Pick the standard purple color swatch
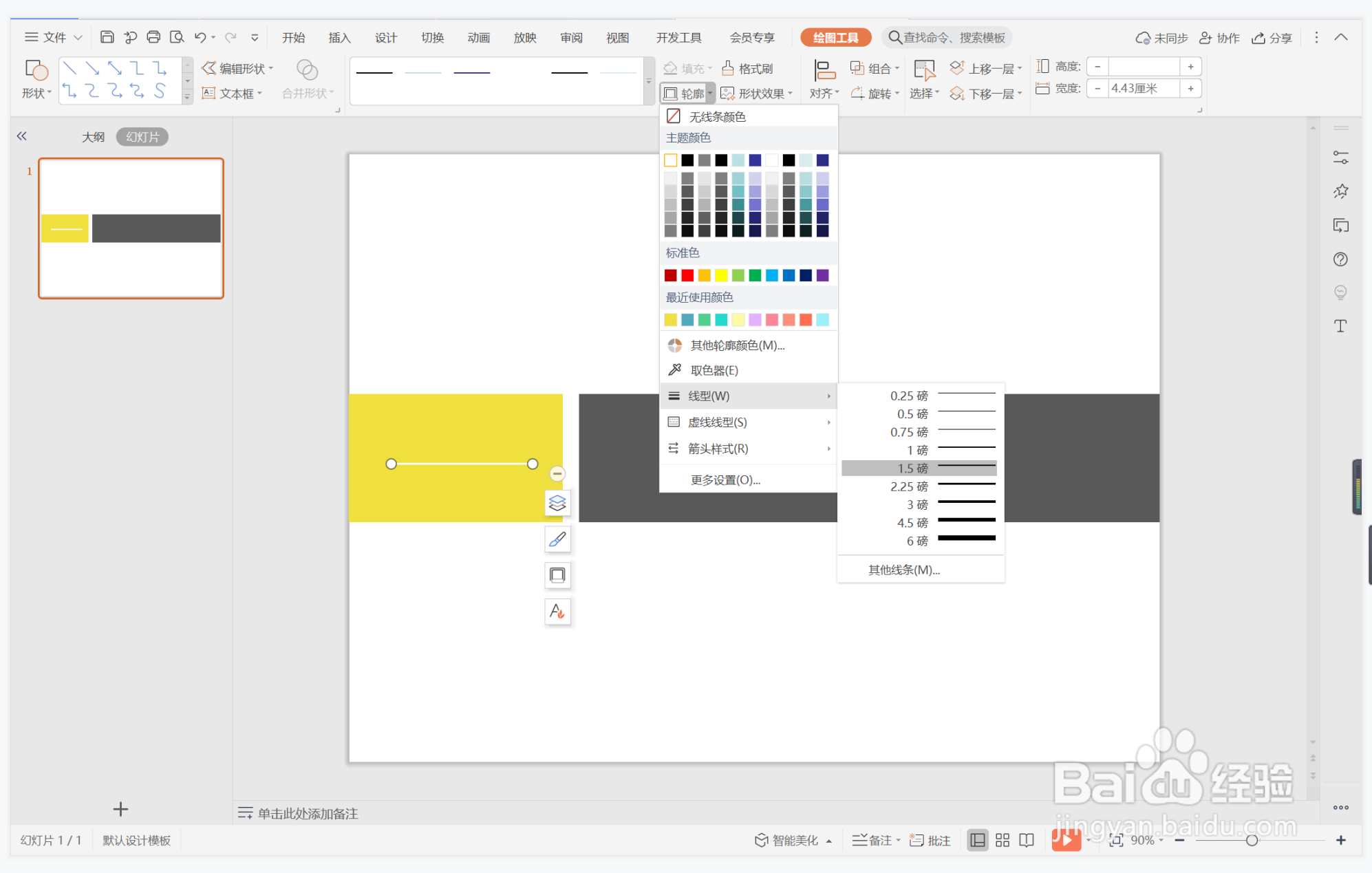The image size is (1372, 873). [822, 275]
